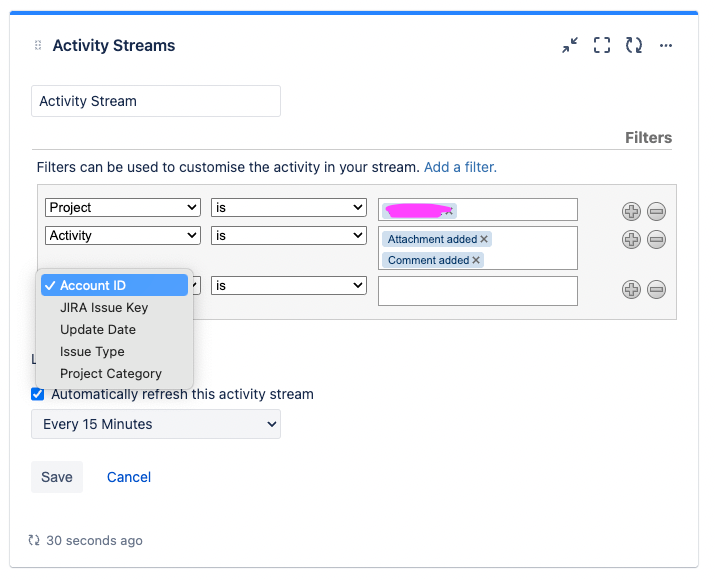The image size is (715, 580).
Task: Click the Add a filter link
Action: [460, 167]
